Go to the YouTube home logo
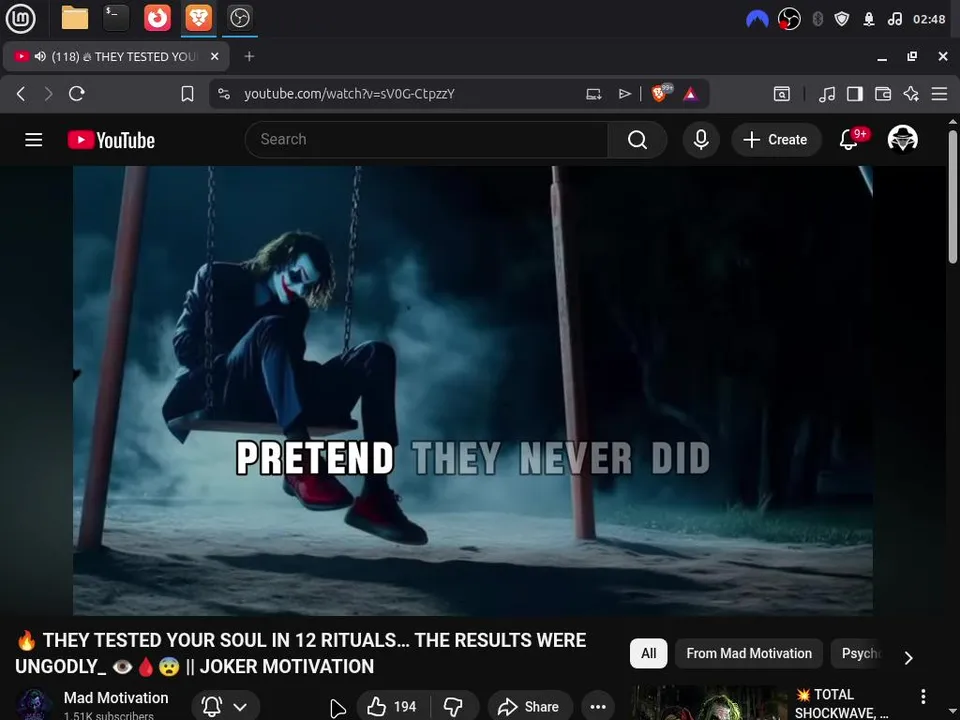 tap(111, 140)
